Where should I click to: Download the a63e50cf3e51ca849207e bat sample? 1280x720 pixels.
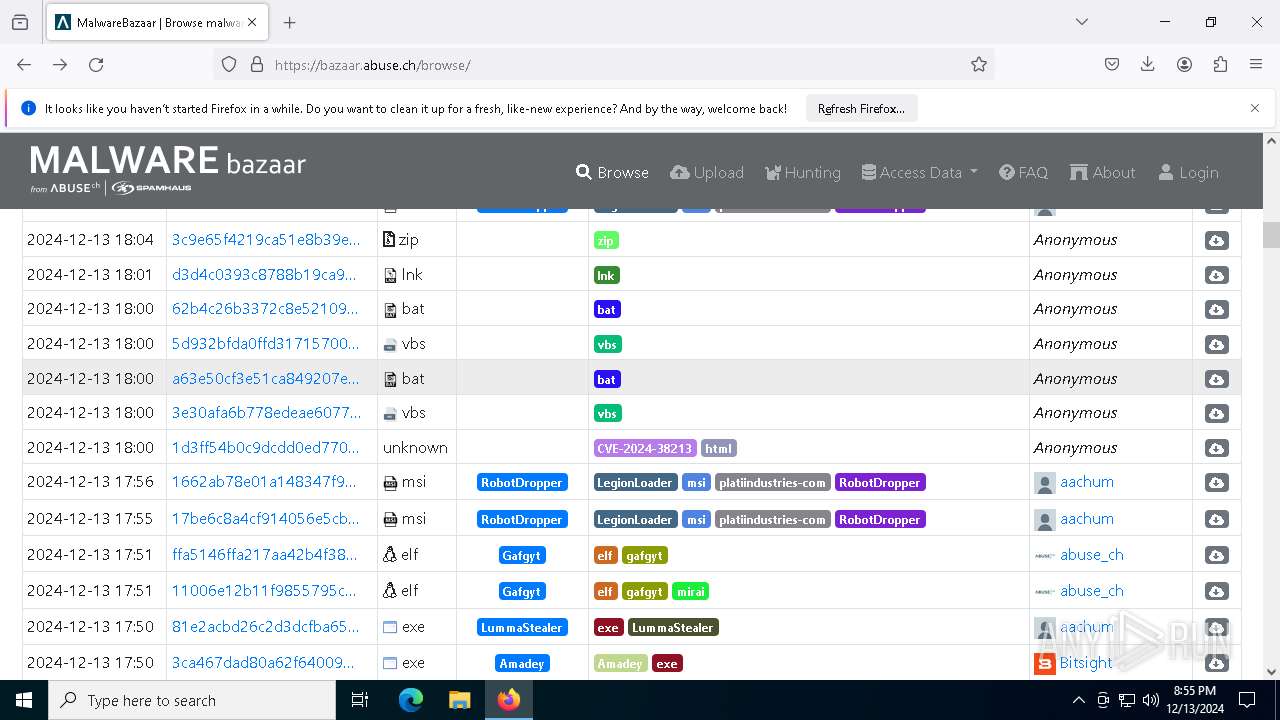pos(1216,379)
